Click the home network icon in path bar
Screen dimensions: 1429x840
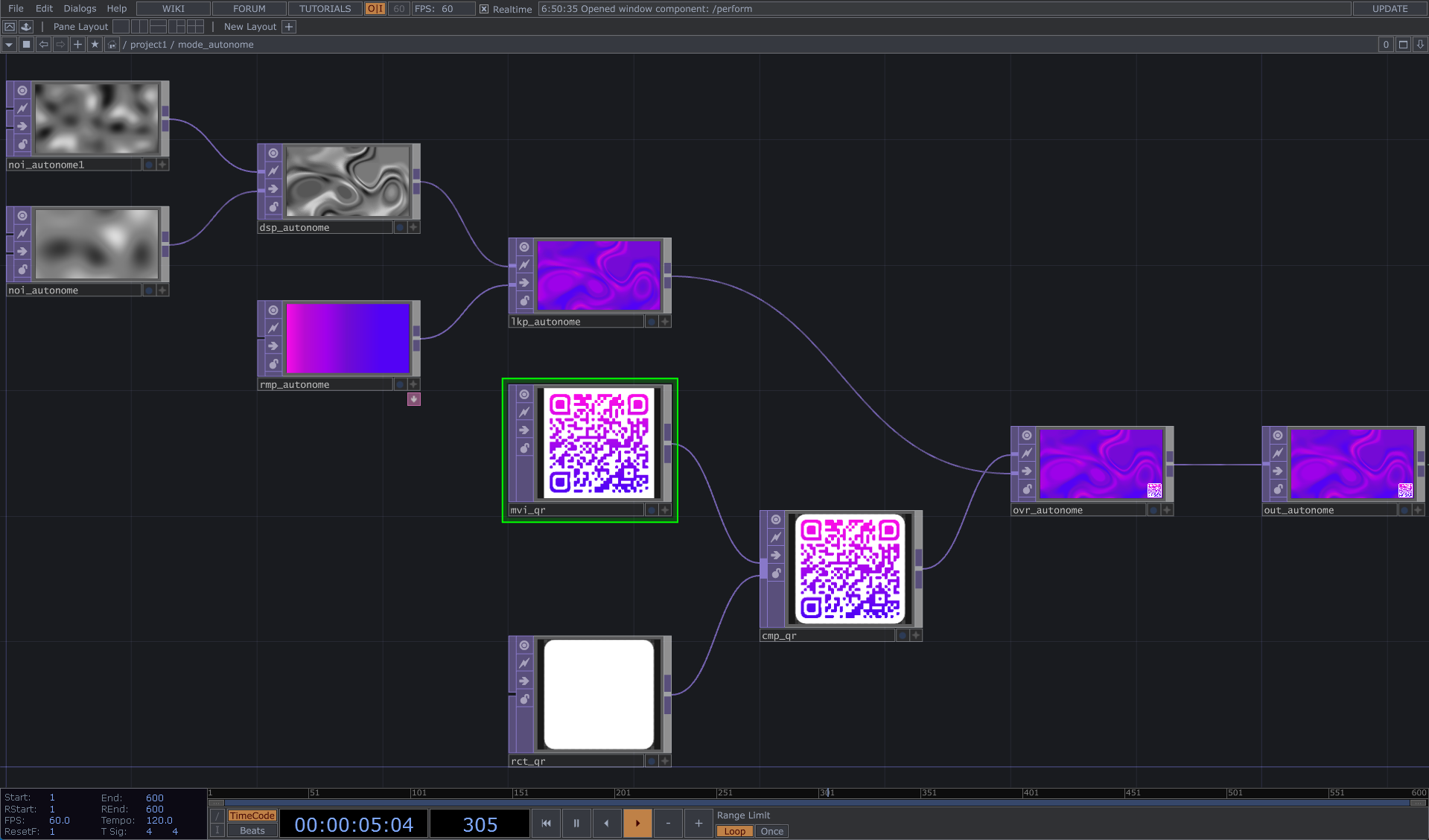[112, 45]
